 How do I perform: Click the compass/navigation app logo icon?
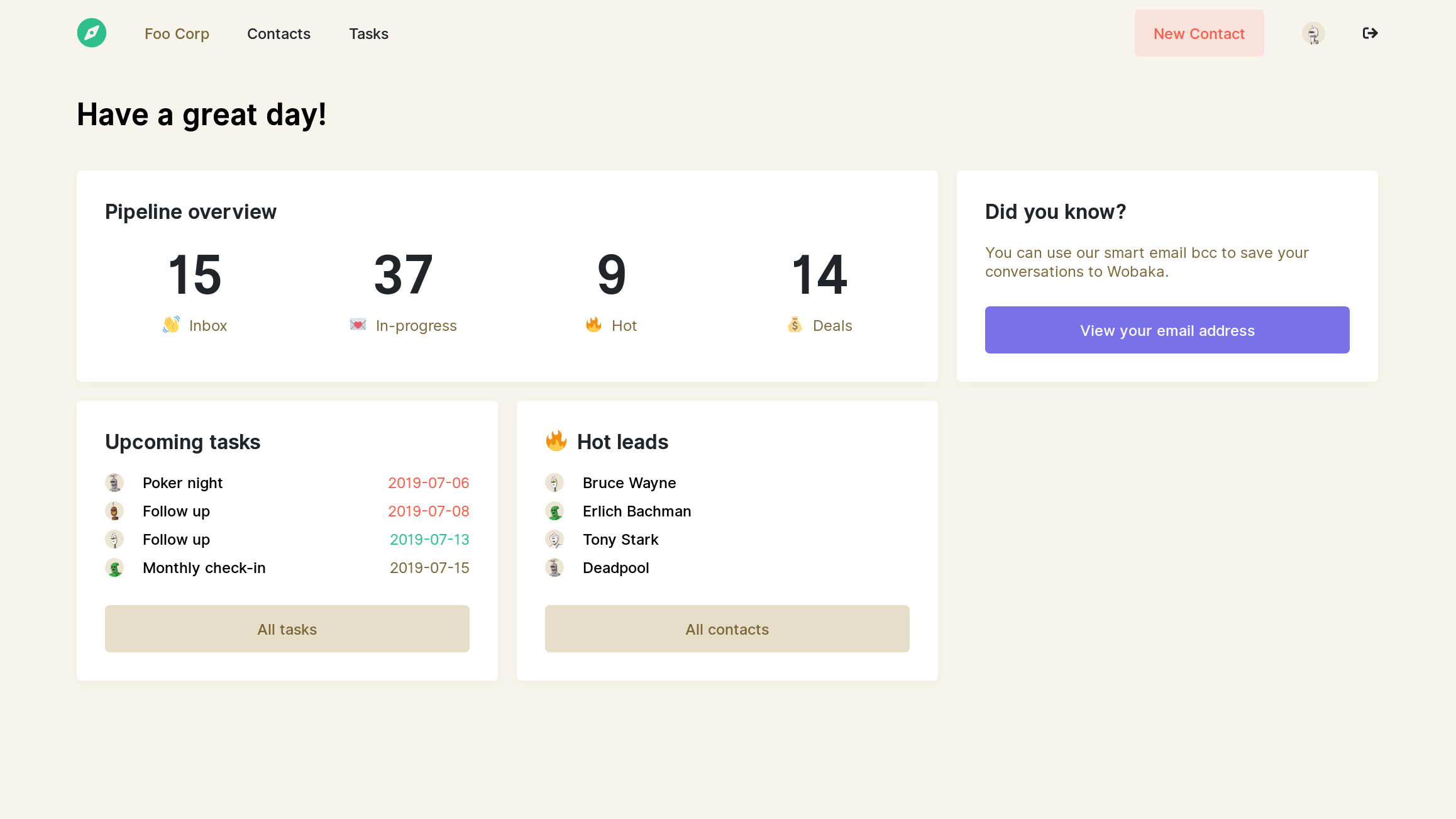tap(91, 33)
